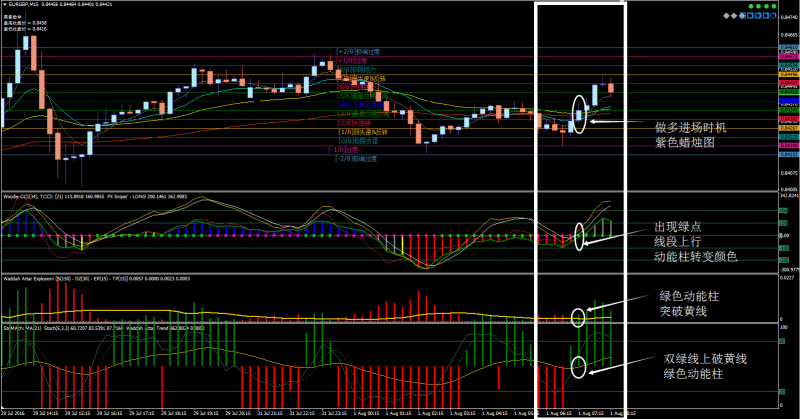Select the [+2/8] 极端过度 level label
The image size is (800, 419).
pyautogui.click(x=358, y=51)
